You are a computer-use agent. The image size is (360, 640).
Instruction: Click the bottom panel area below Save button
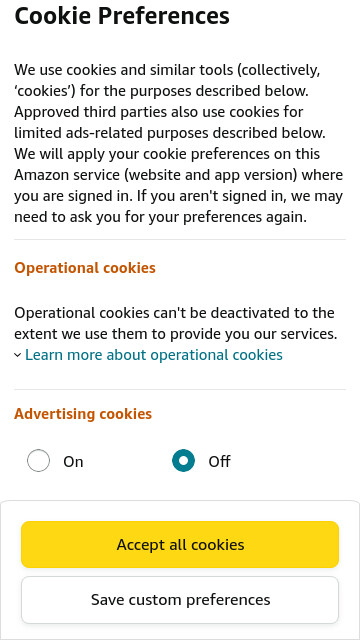[x=180, y=632]
